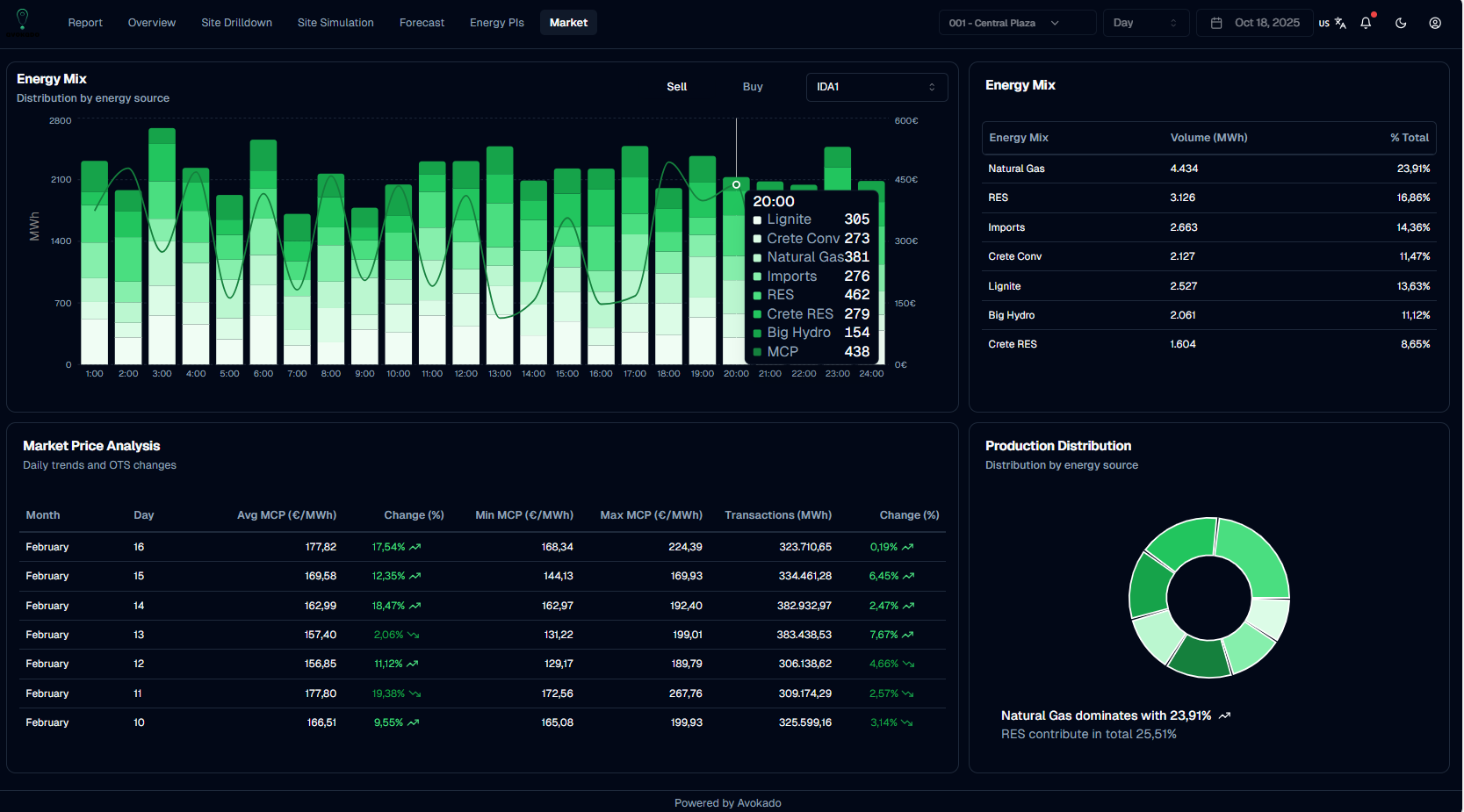The height and width of the screenshot is (812, 1464).
Task: Open the language translate icon
Action: 1340,24
